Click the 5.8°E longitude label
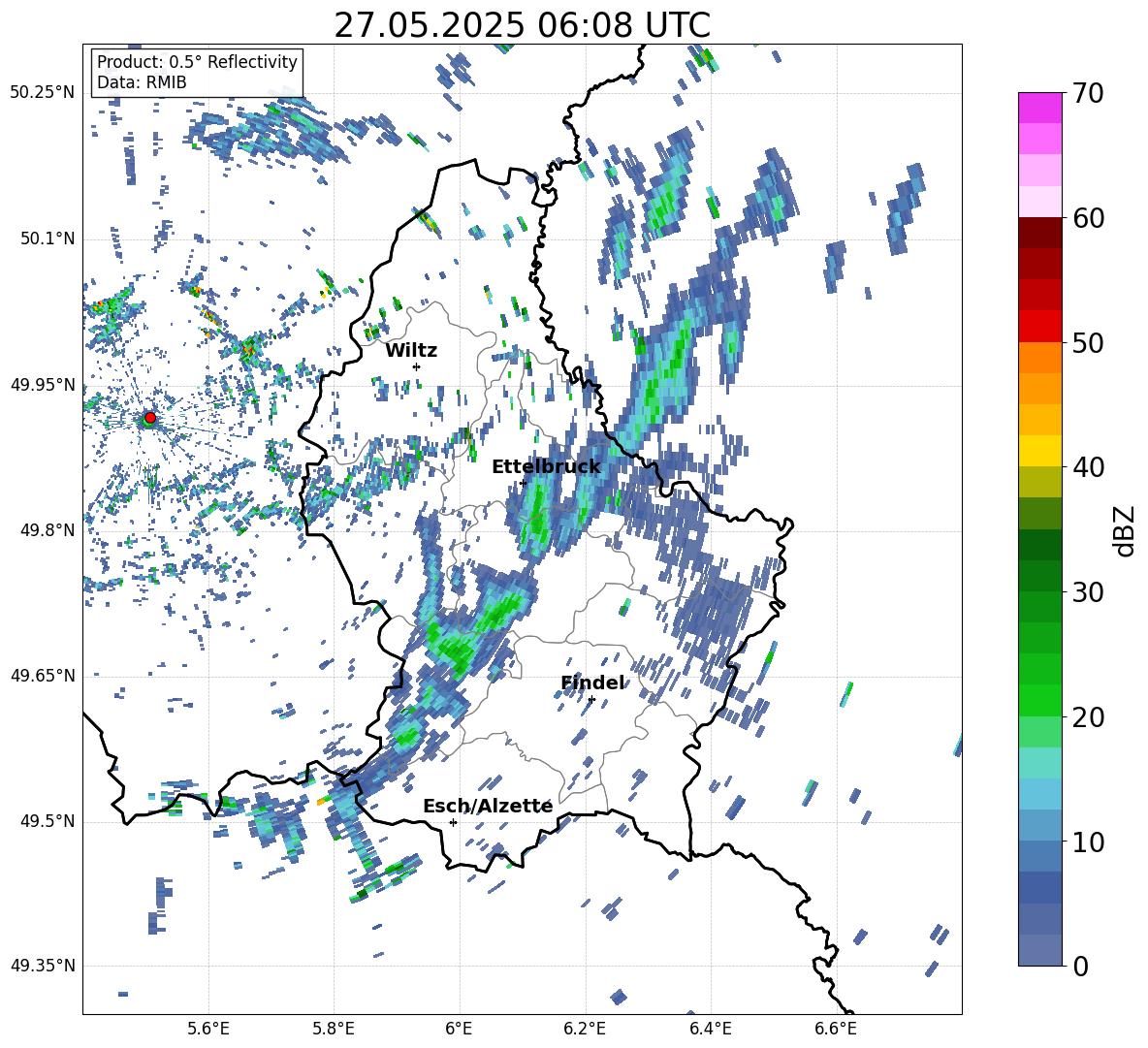 click(334, 1029)
